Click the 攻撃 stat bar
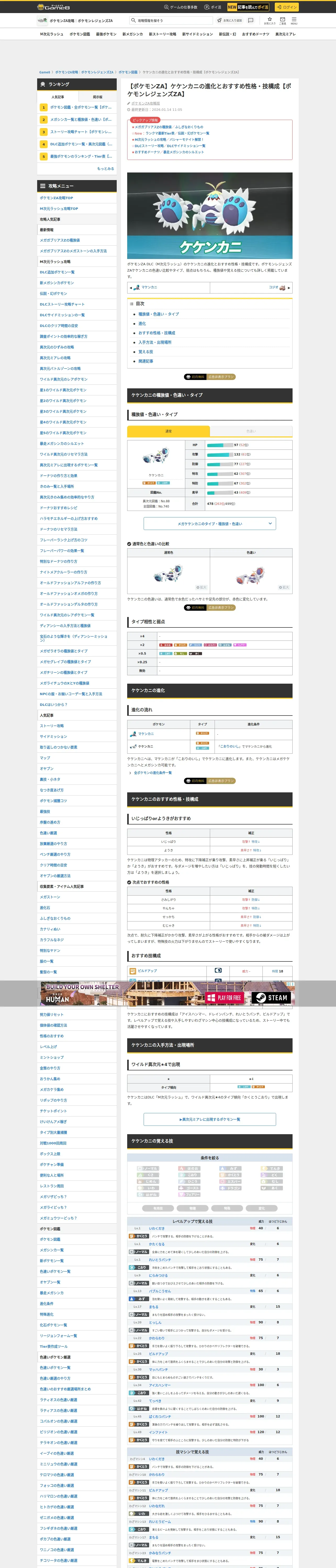The width and height of the screenshot is (336, 1568). click(x=220, y=454)
